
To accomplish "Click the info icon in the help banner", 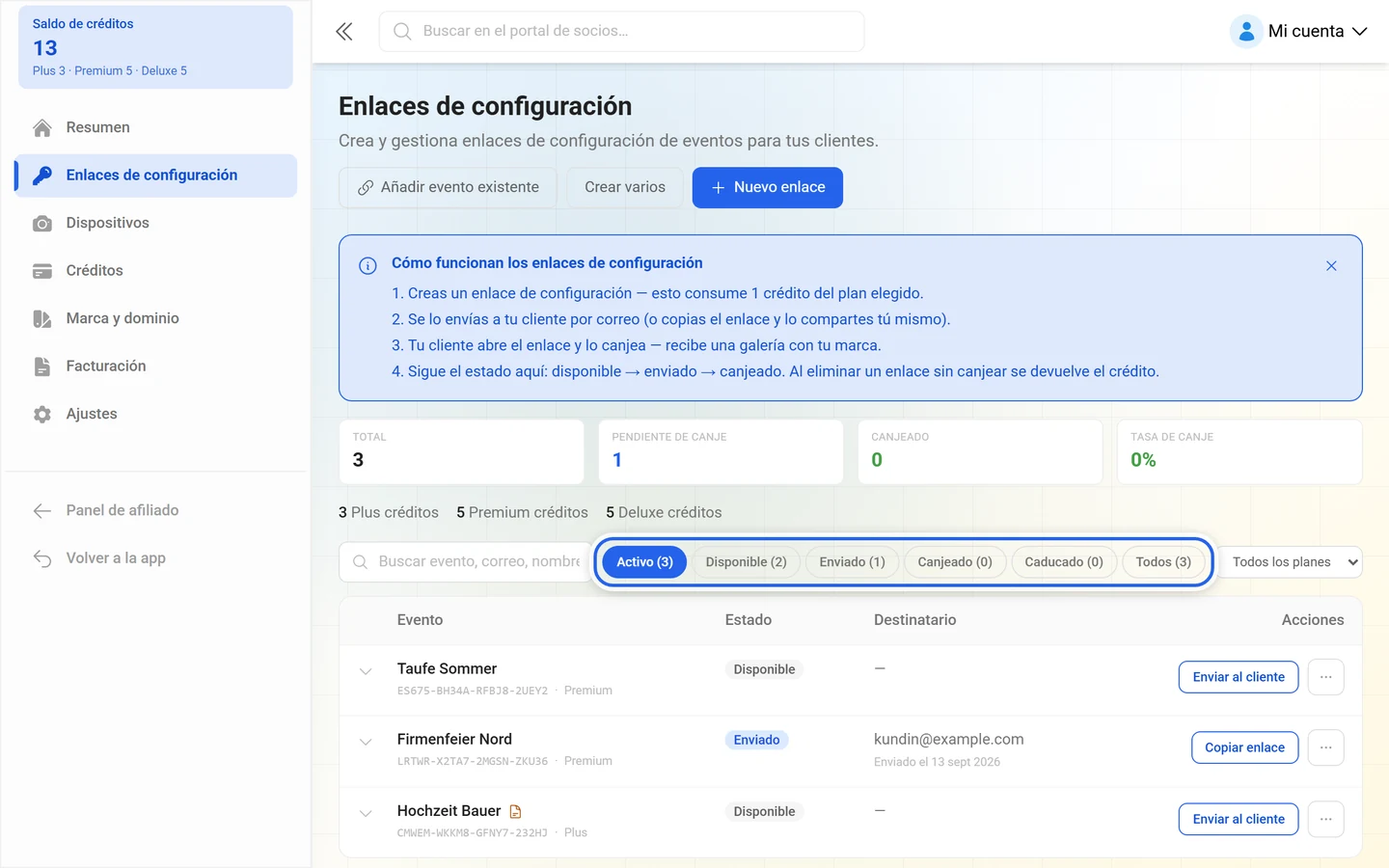I will coord(368,265).
